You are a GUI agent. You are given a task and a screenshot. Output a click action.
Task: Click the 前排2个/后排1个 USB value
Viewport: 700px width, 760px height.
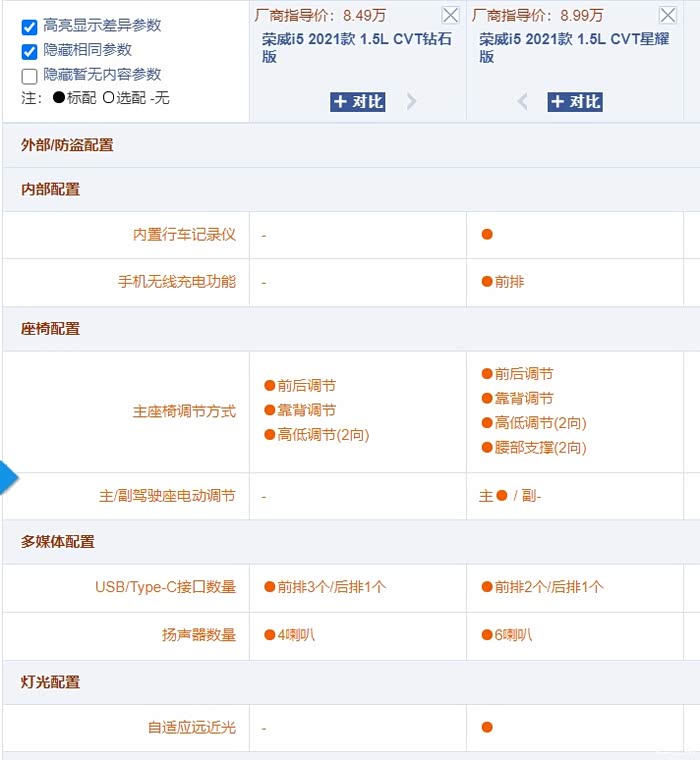[x=542, y=587]
